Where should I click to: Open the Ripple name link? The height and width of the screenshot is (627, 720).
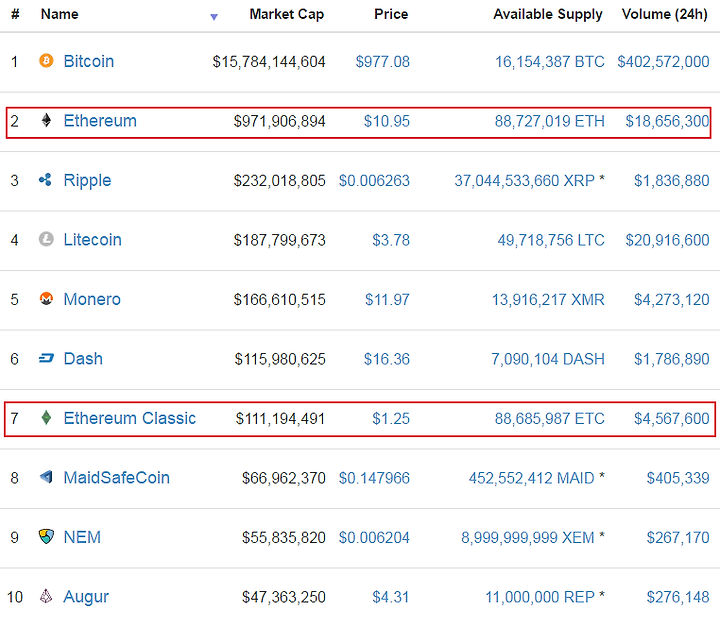click(x=87, y=181)
